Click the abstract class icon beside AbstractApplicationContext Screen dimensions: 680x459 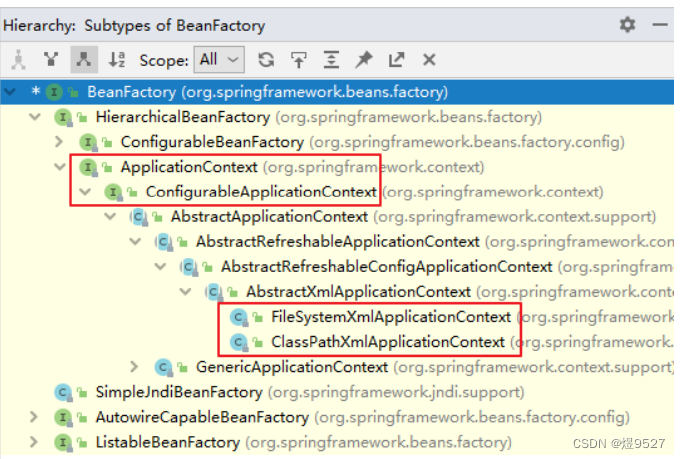[139, 217]
